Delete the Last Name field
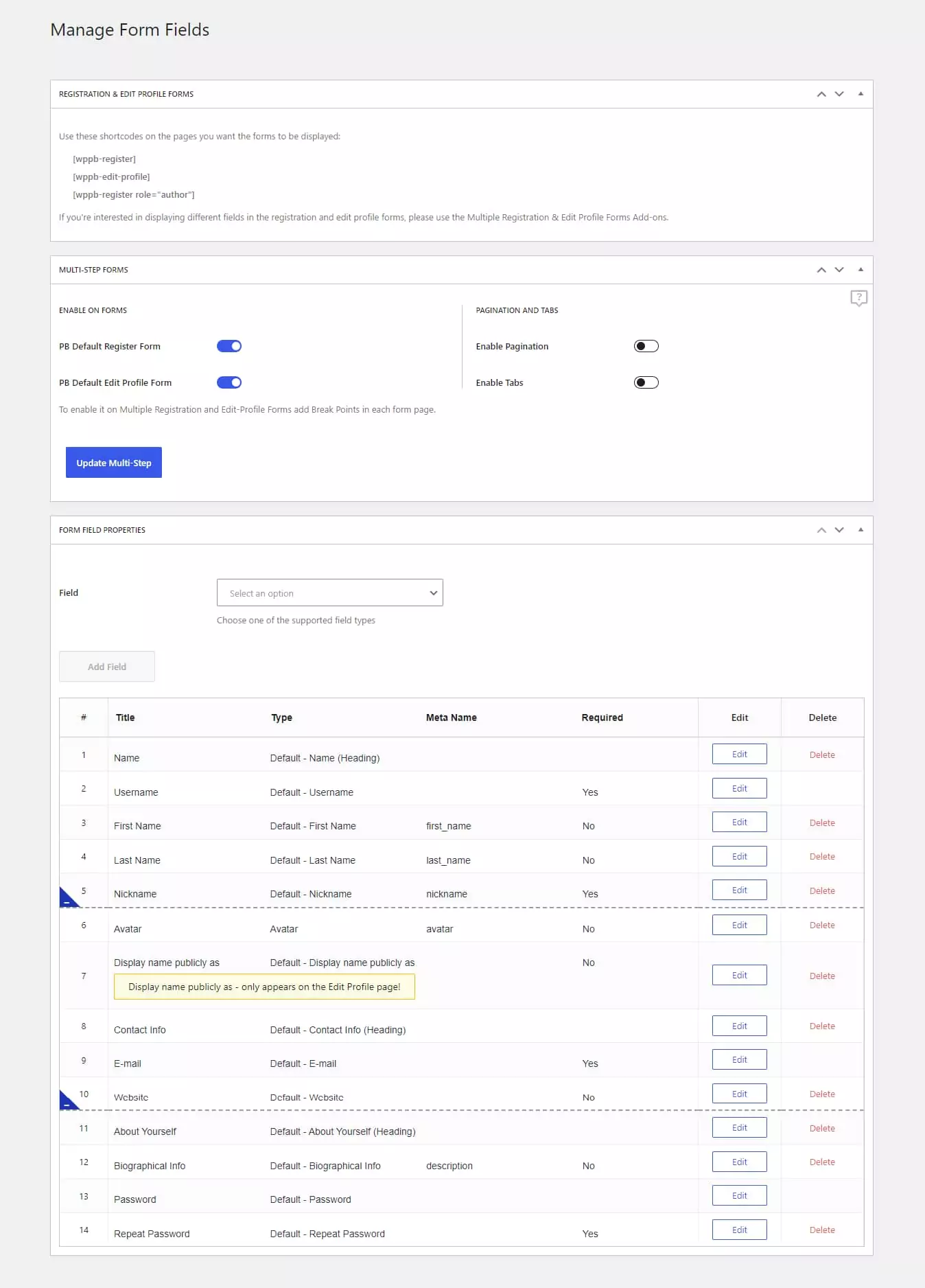This screenshot has width=925, height=1288. (822, 856)
